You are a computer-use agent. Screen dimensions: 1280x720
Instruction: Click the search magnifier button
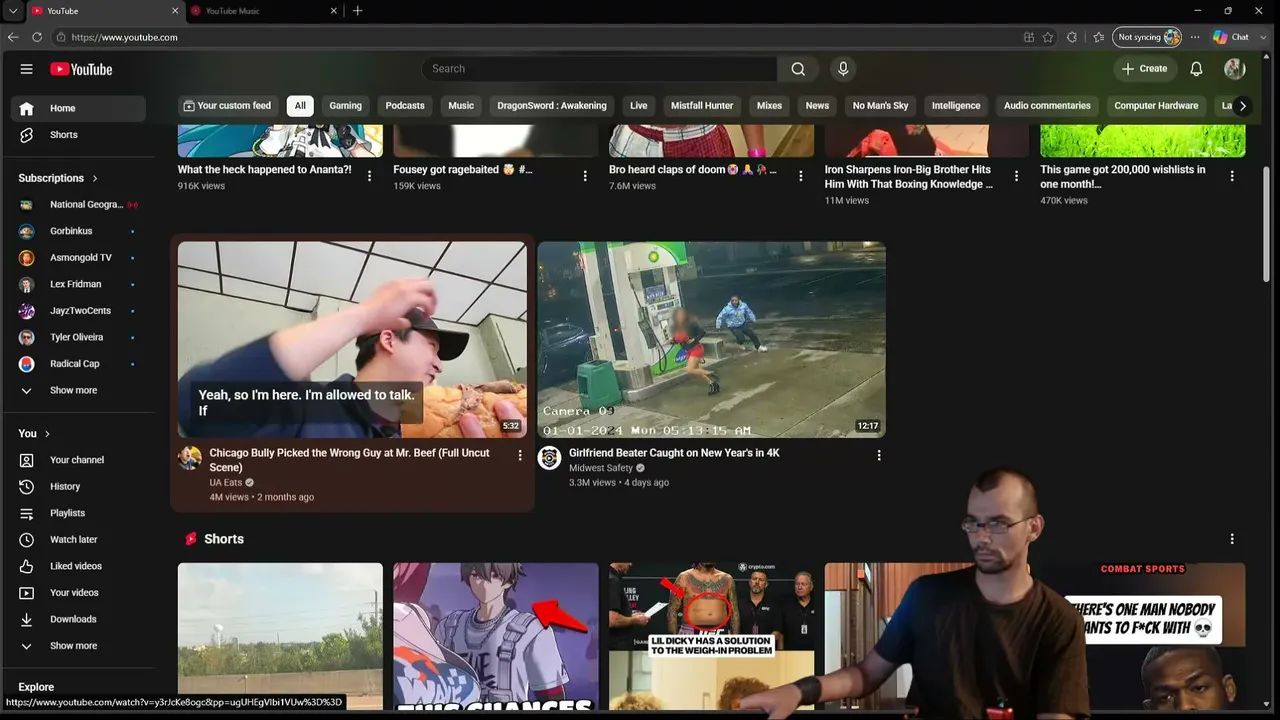(x=798, y=69)
